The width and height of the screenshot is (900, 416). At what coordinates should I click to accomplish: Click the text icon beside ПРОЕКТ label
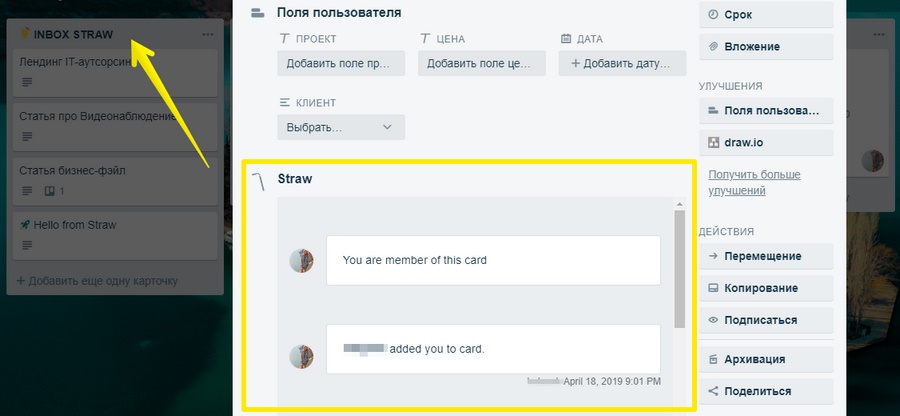coord(284,38)
